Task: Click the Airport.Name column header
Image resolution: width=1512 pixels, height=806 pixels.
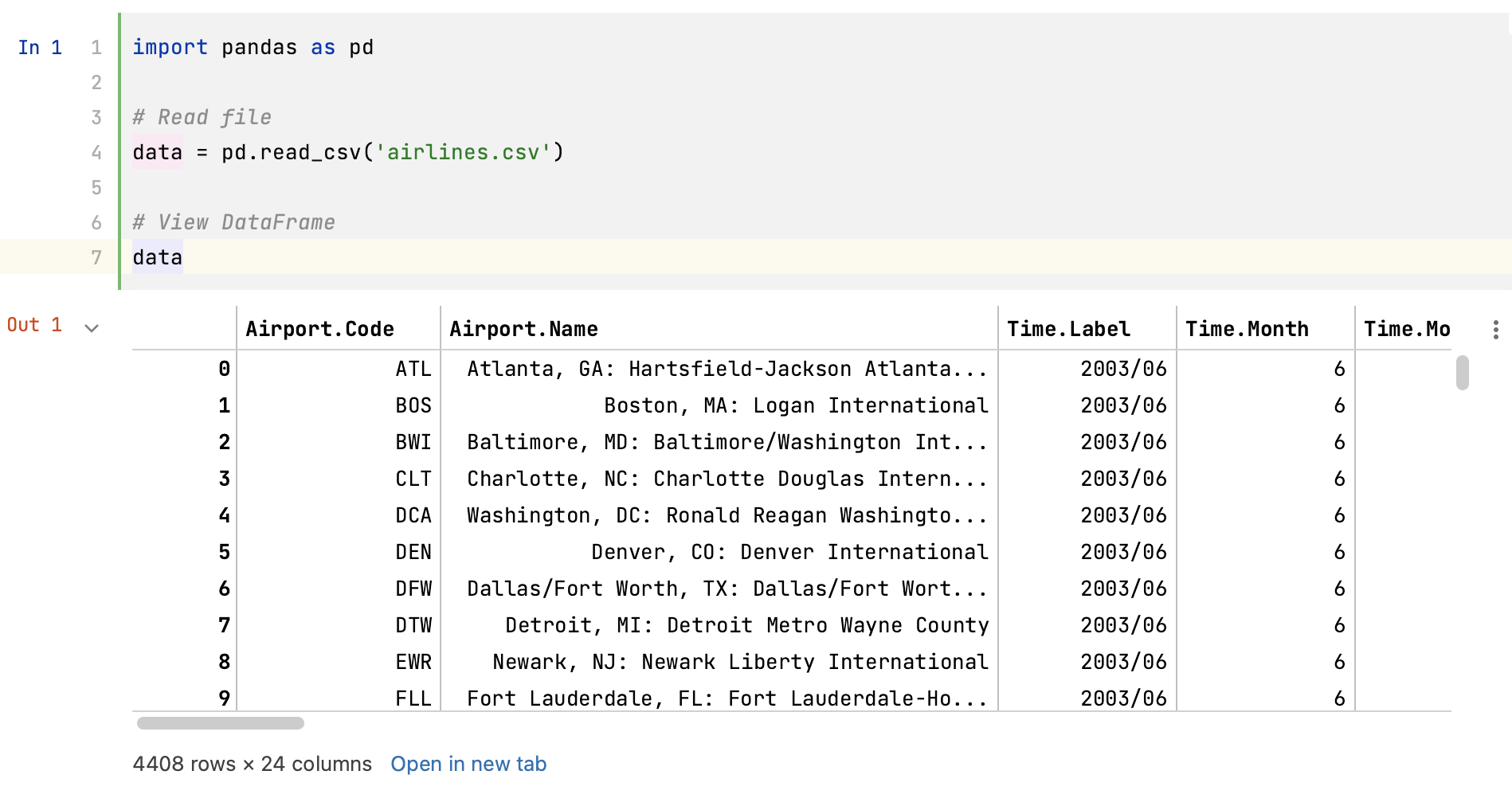Action: point(524,328)
